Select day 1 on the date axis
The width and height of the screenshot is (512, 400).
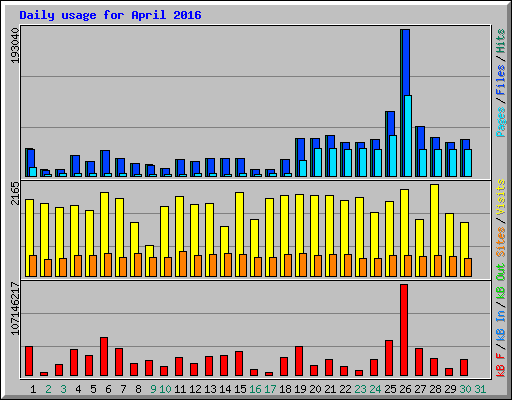tap(33, 389)
